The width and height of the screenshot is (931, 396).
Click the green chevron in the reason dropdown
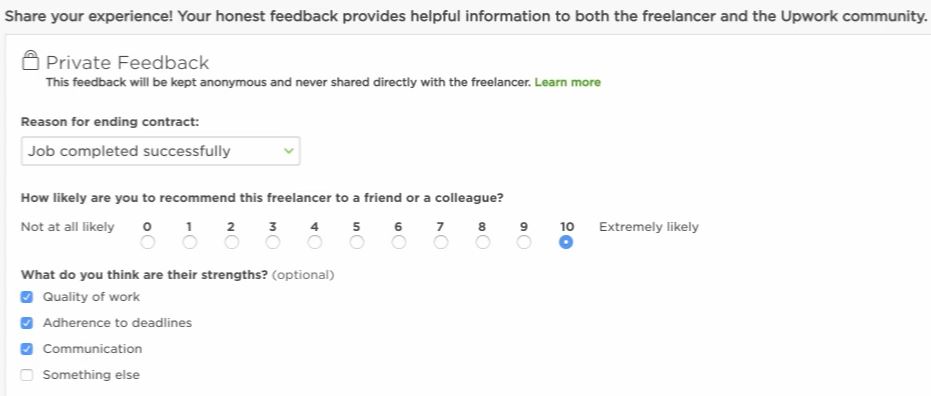[x=289, y=151]
